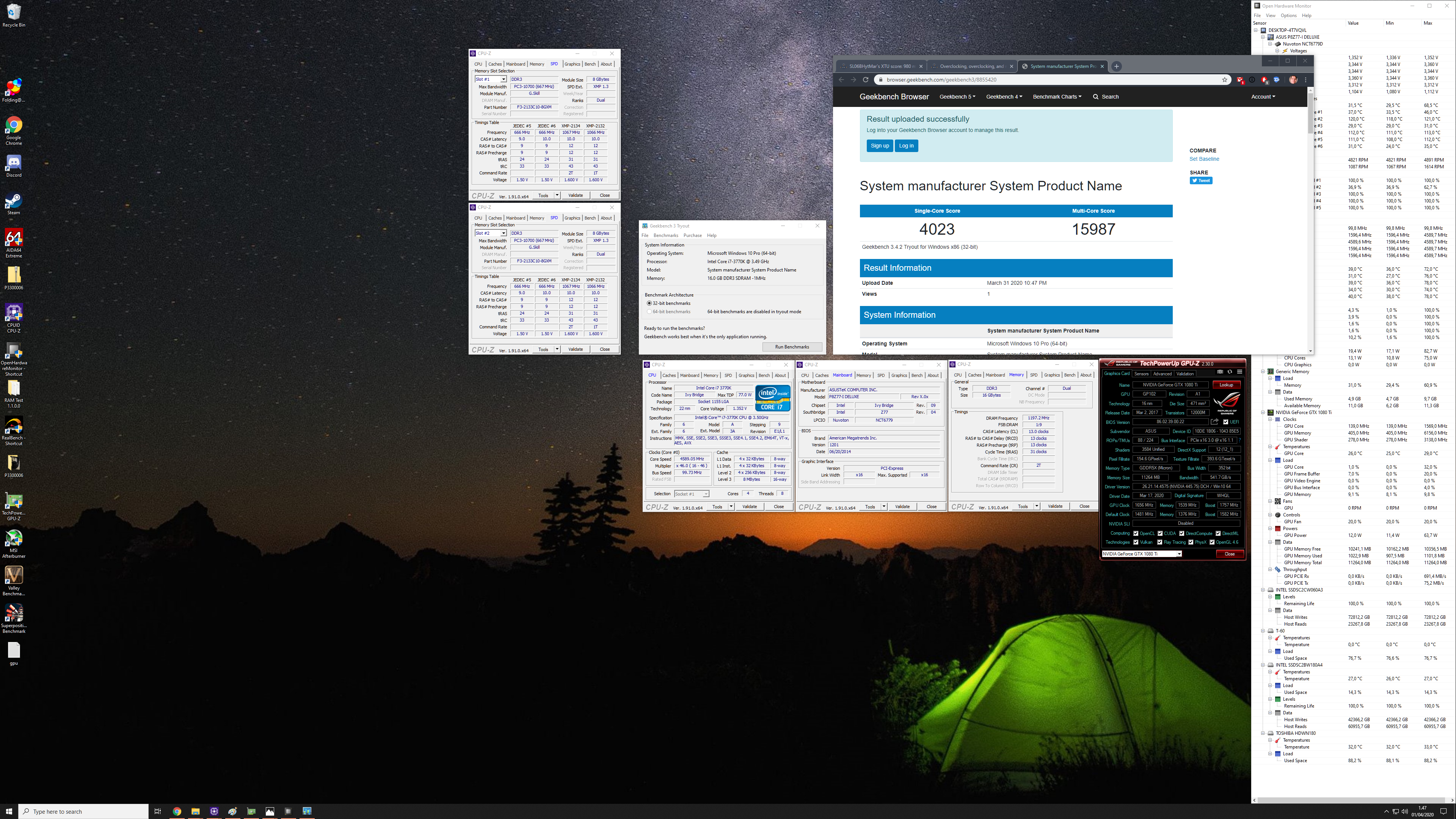Screen dimensions: 1456x819
Task: Select the RAM Test 1.1.0.0 desktop icon
Action: coord(14,394)
